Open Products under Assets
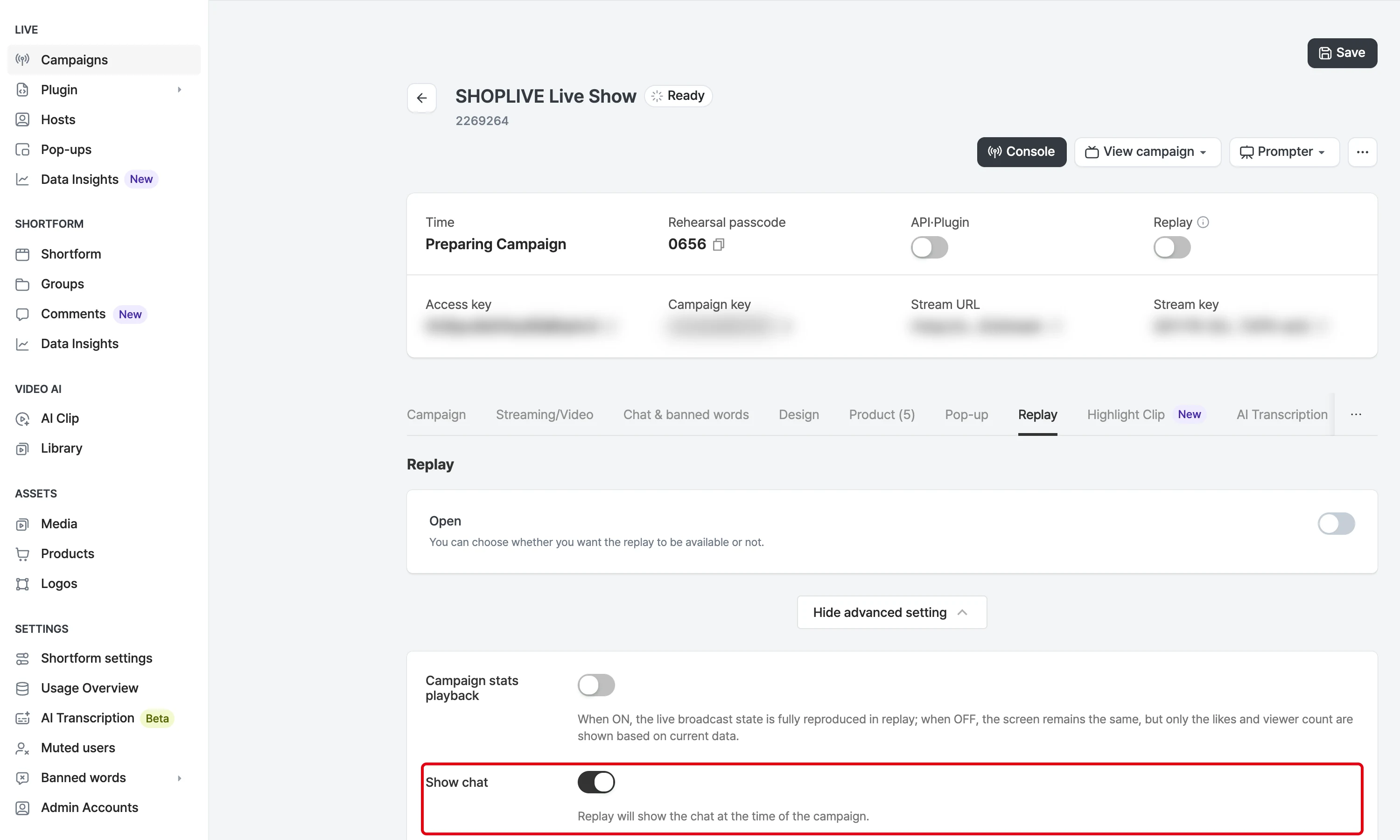The width and height of the screenshot is (1400, 840). tap(104, 553)
